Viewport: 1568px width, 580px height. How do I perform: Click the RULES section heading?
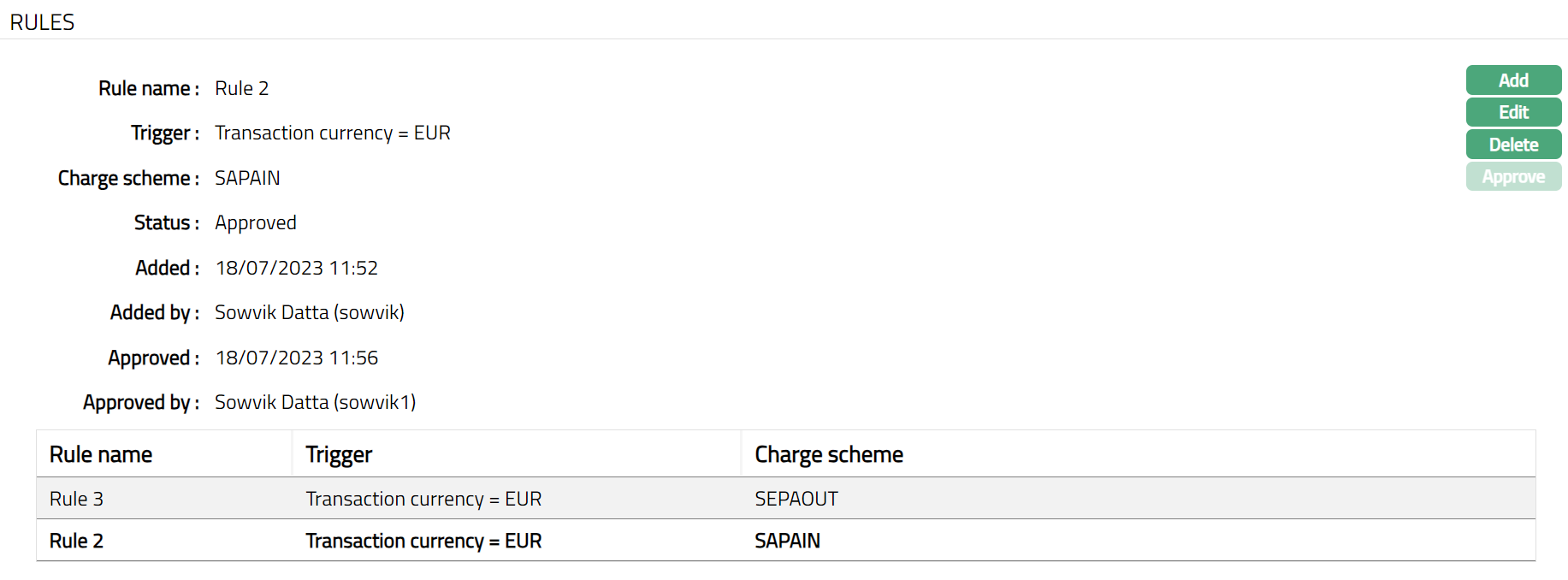pos(42,22)
